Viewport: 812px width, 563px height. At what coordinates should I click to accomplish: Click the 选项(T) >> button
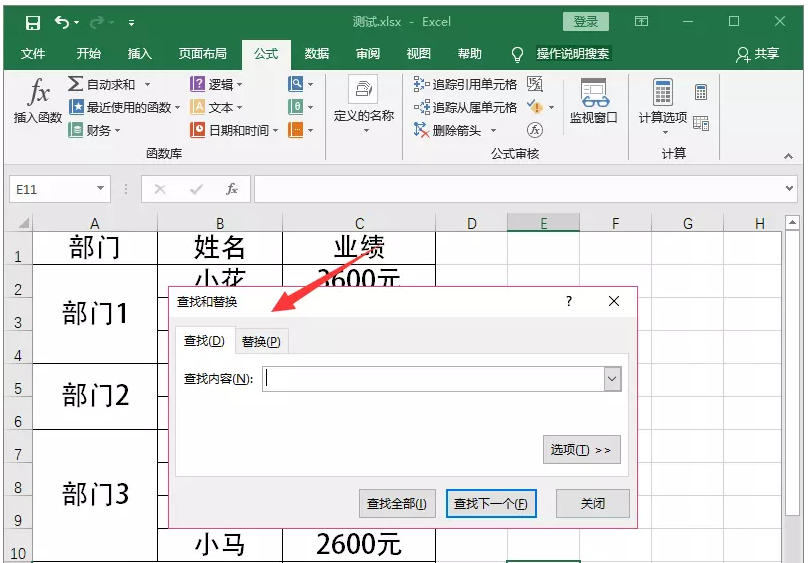[581, 450]
